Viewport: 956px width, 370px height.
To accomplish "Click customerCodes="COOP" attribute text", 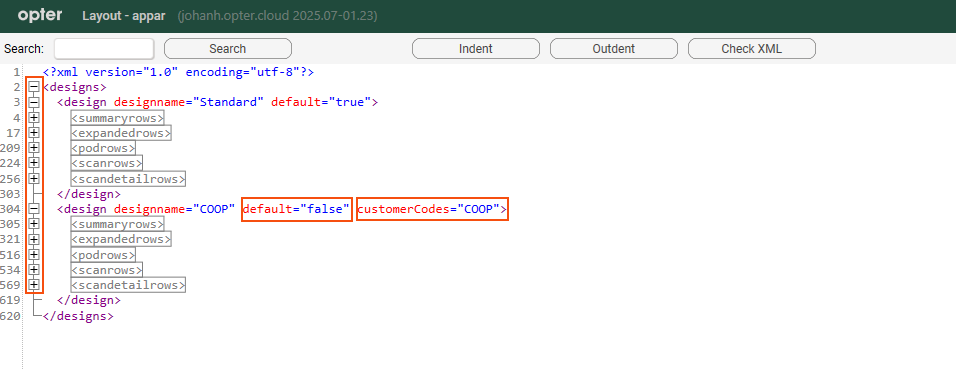I will tap(429, 209).
